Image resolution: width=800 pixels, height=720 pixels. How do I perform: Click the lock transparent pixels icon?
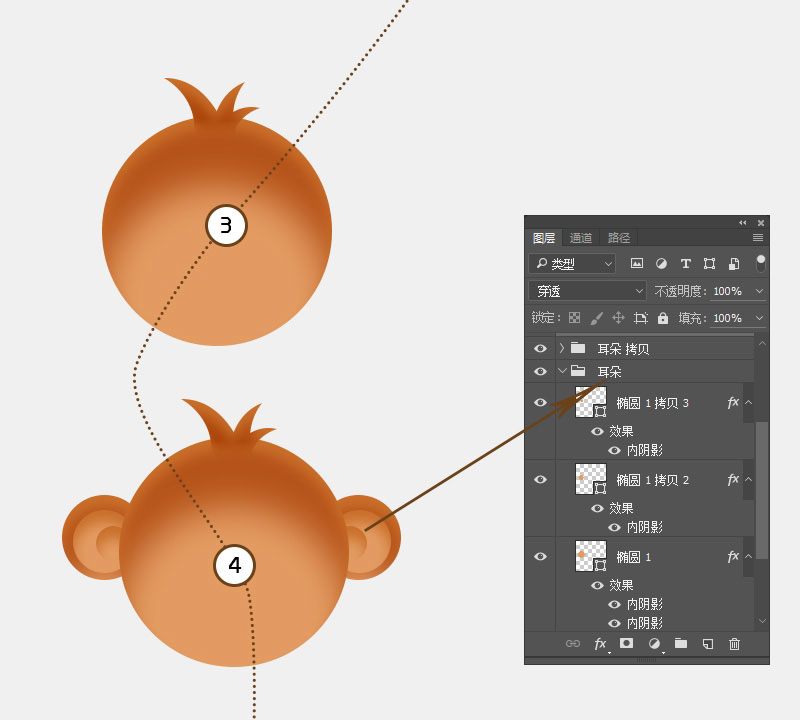point(574,318)
